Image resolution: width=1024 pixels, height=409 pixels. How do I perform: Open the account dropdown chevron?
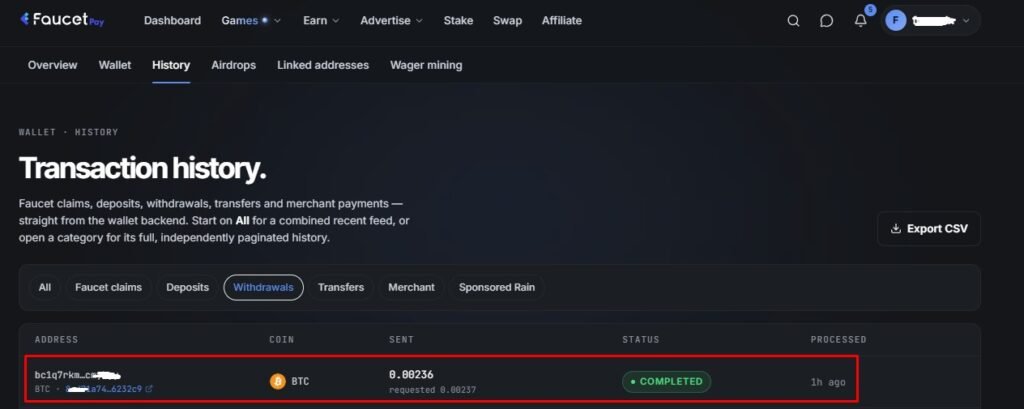coord(967,21)
